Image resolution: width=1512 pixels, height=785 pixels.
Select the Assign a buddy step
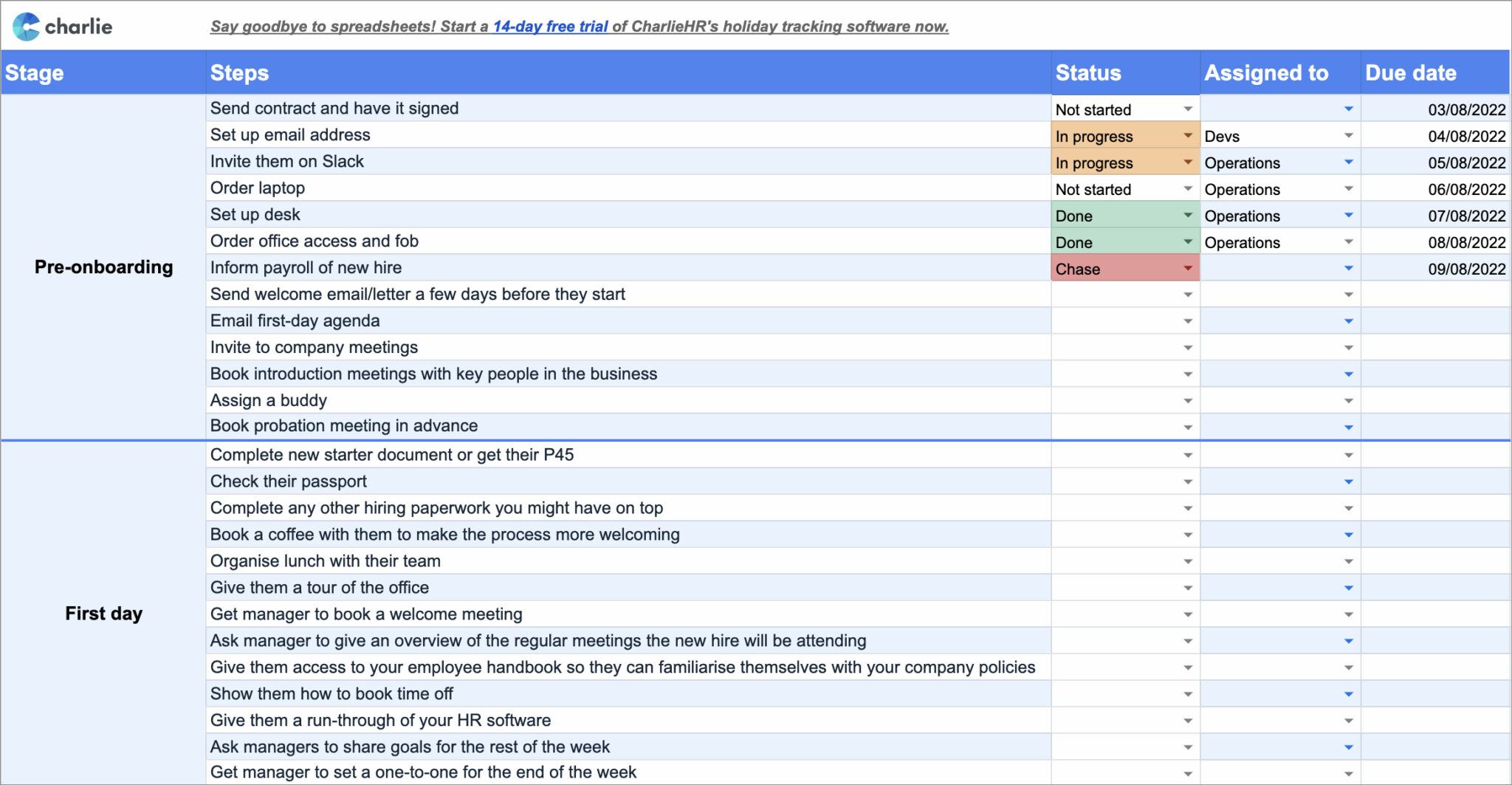[268, 400]
